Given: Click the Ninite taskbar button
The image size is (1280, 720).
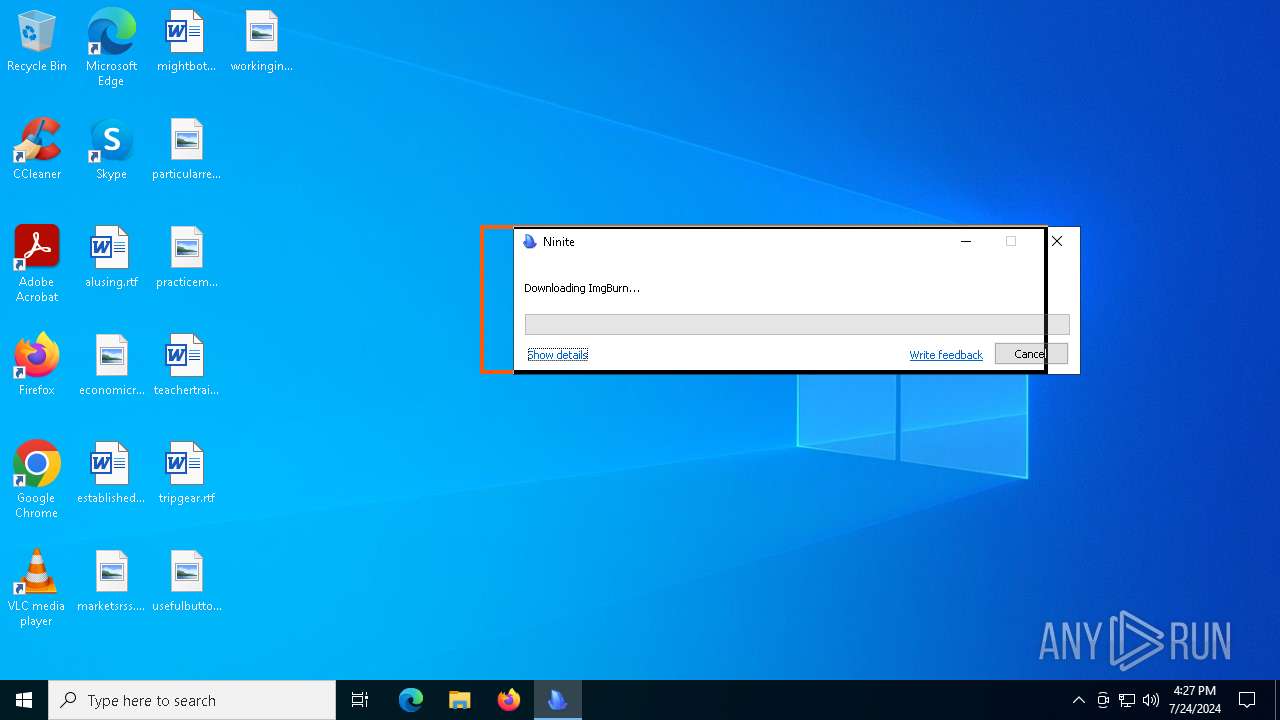Looking at the screenshot, I should [x=558, y=700].
